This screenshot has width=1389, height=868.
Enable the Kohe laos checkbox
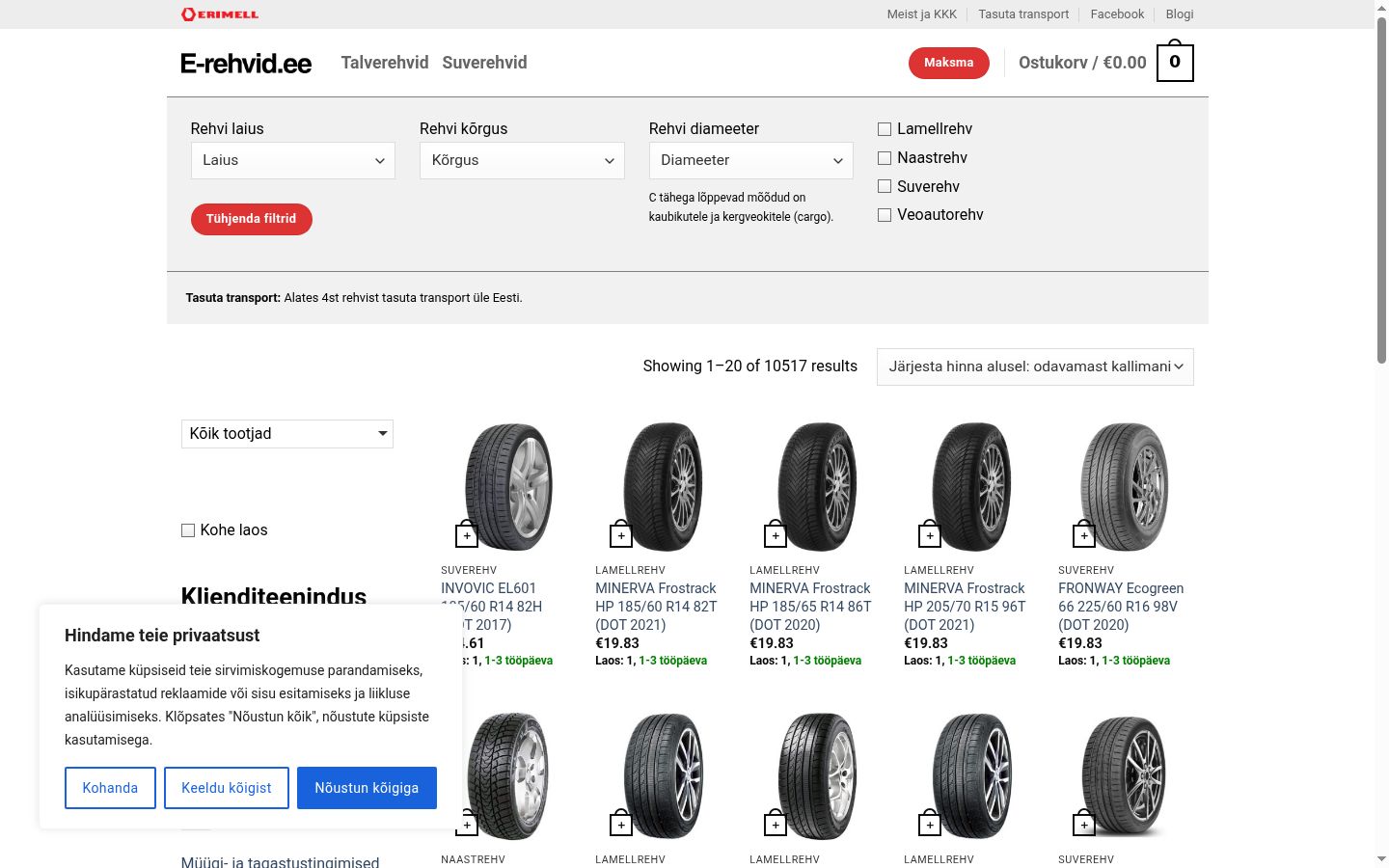point(188,530)
